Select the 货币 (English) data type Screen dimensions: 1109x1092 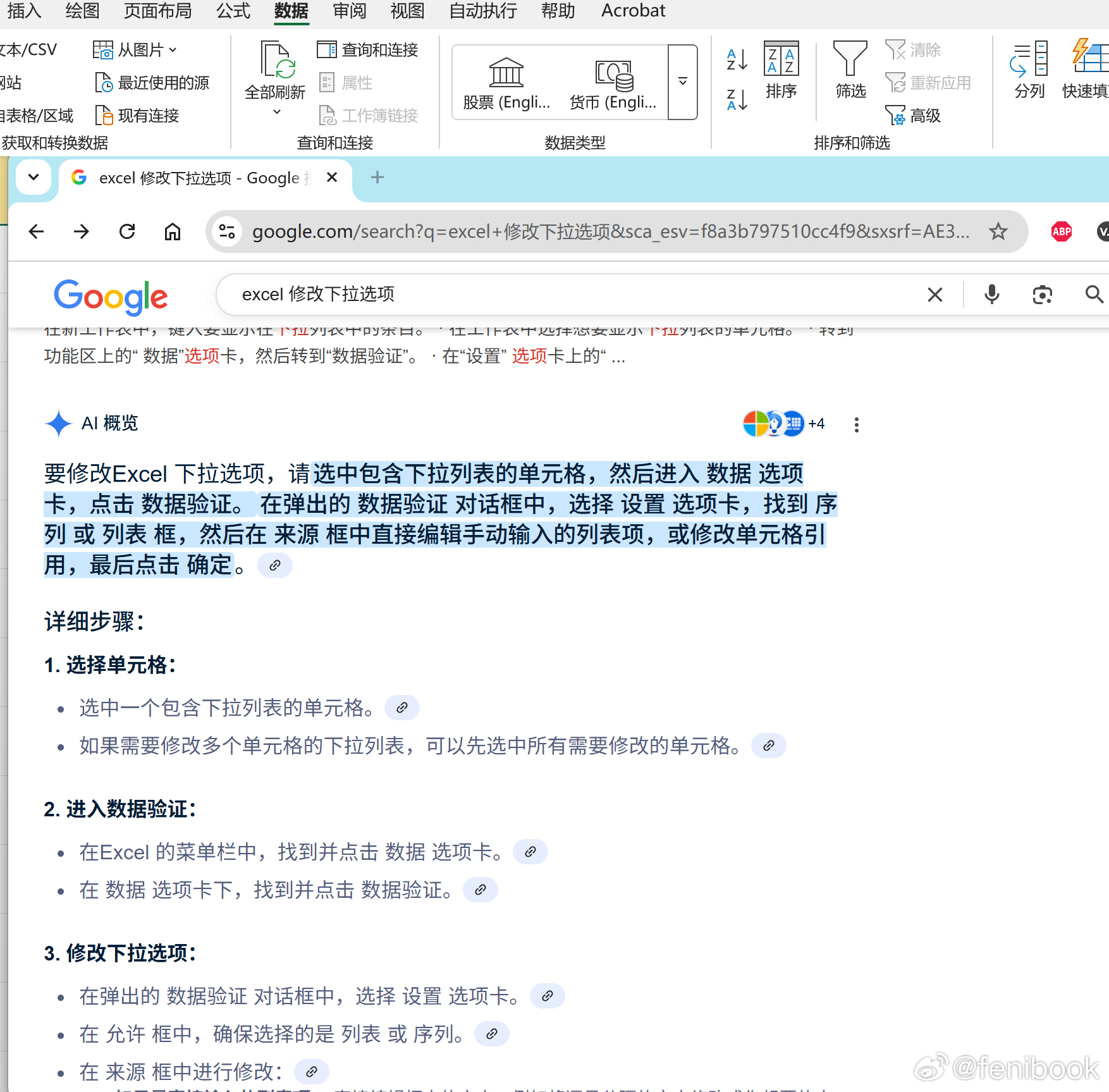pyautogui.click(x=613, y=83)
